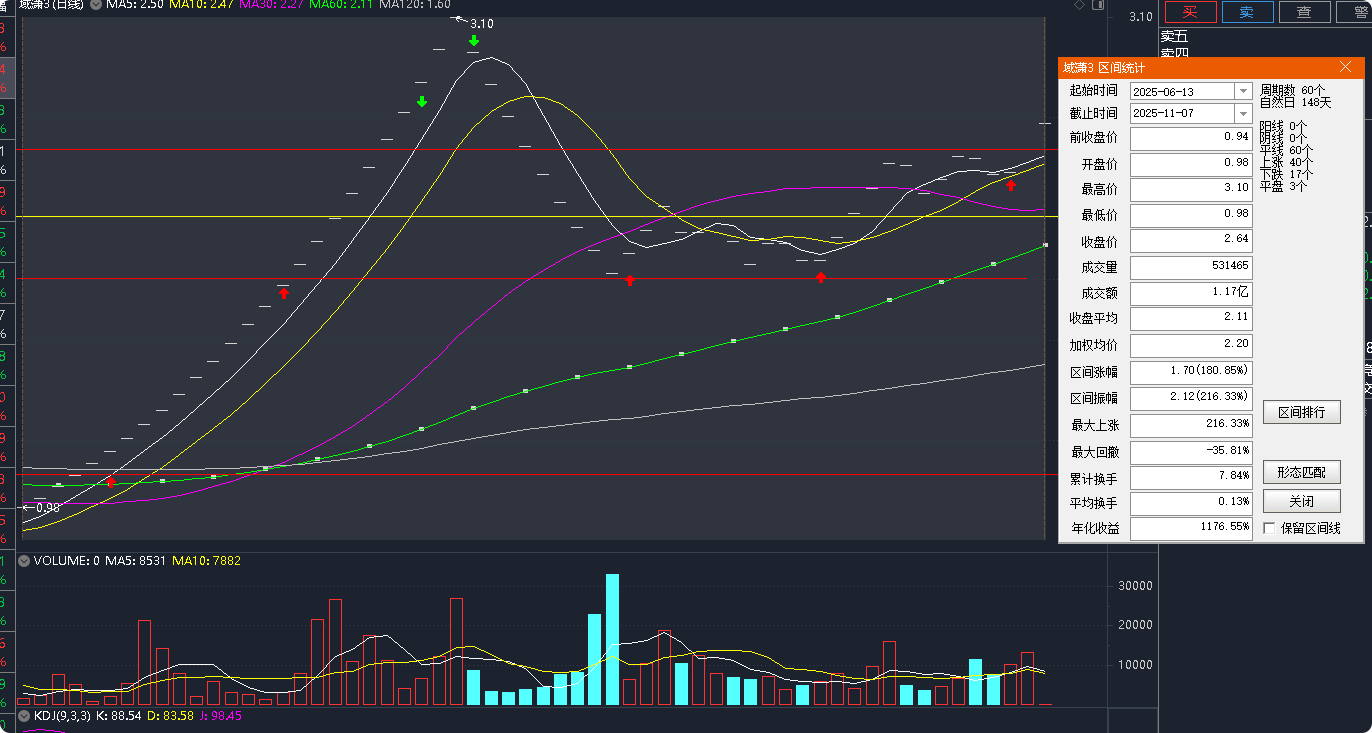Open the 起始时间 date dropdown
The image size is (1372, 733).
(1243, 91)
